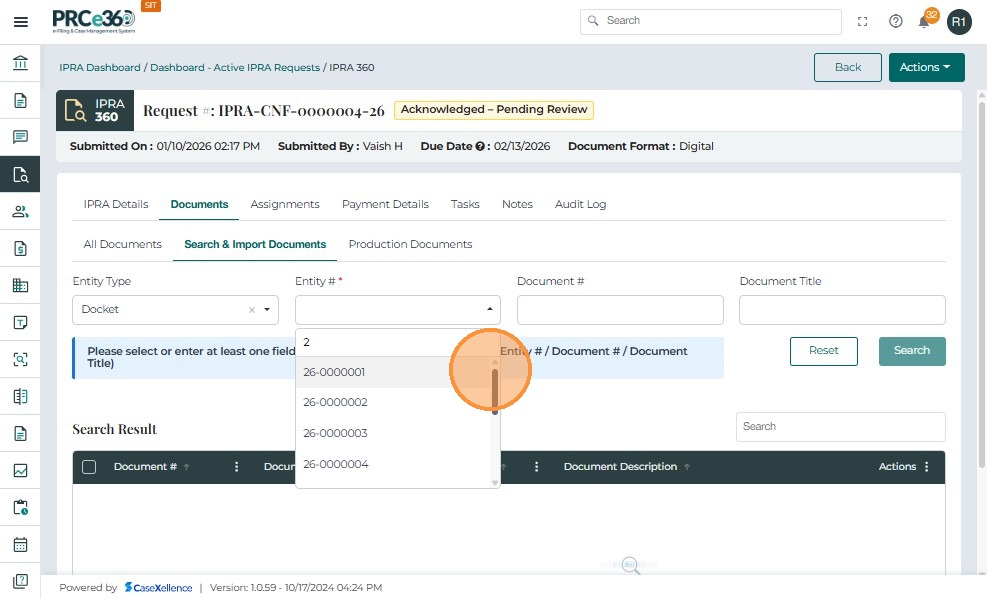Viewport: 987px width, 599px height.
Task: Focus the global Search field in header
Action: tap(710, 21)
